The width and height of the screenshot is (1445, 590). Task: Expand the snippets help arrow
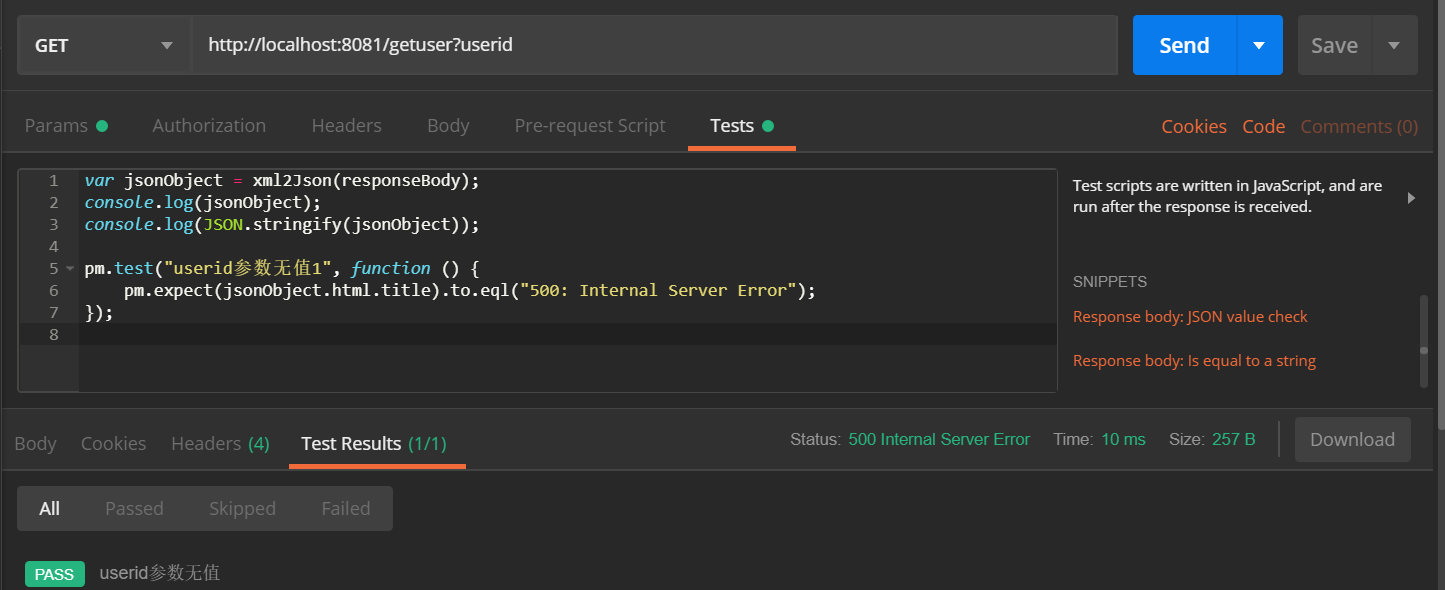pyautogui.click(x=1411, y=198)
